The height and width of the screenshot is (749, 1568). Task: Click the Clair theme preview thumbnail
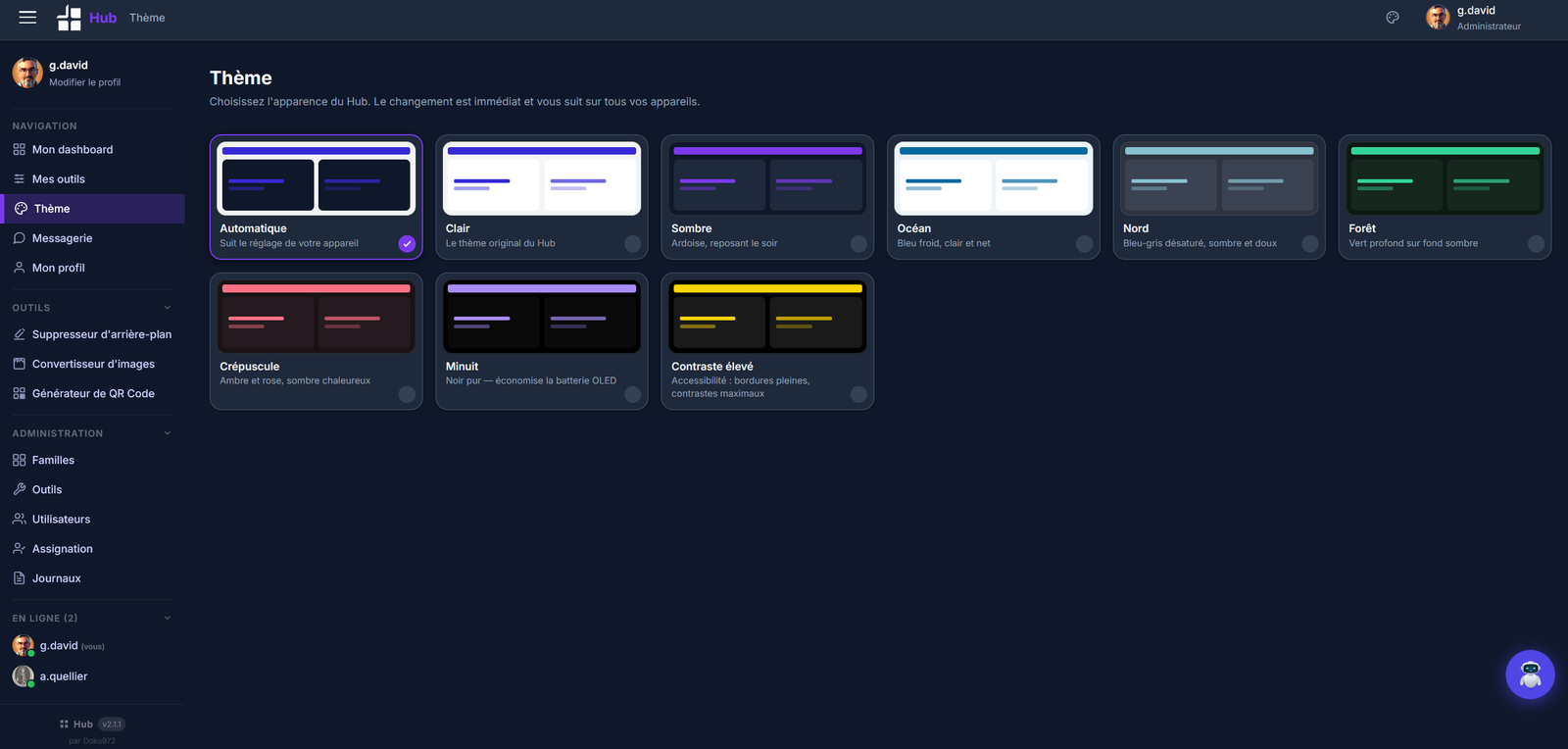point(542,178)
